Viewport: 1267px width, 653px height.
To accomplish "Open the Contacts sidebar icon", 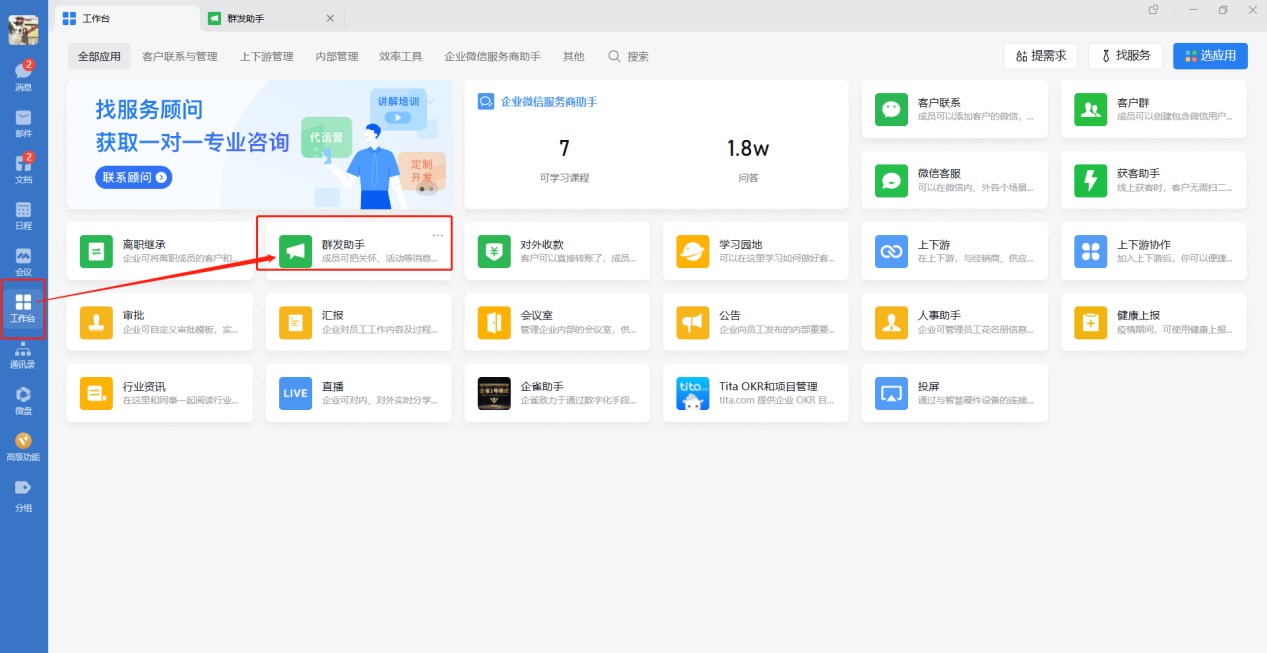I will click(23, 354).
